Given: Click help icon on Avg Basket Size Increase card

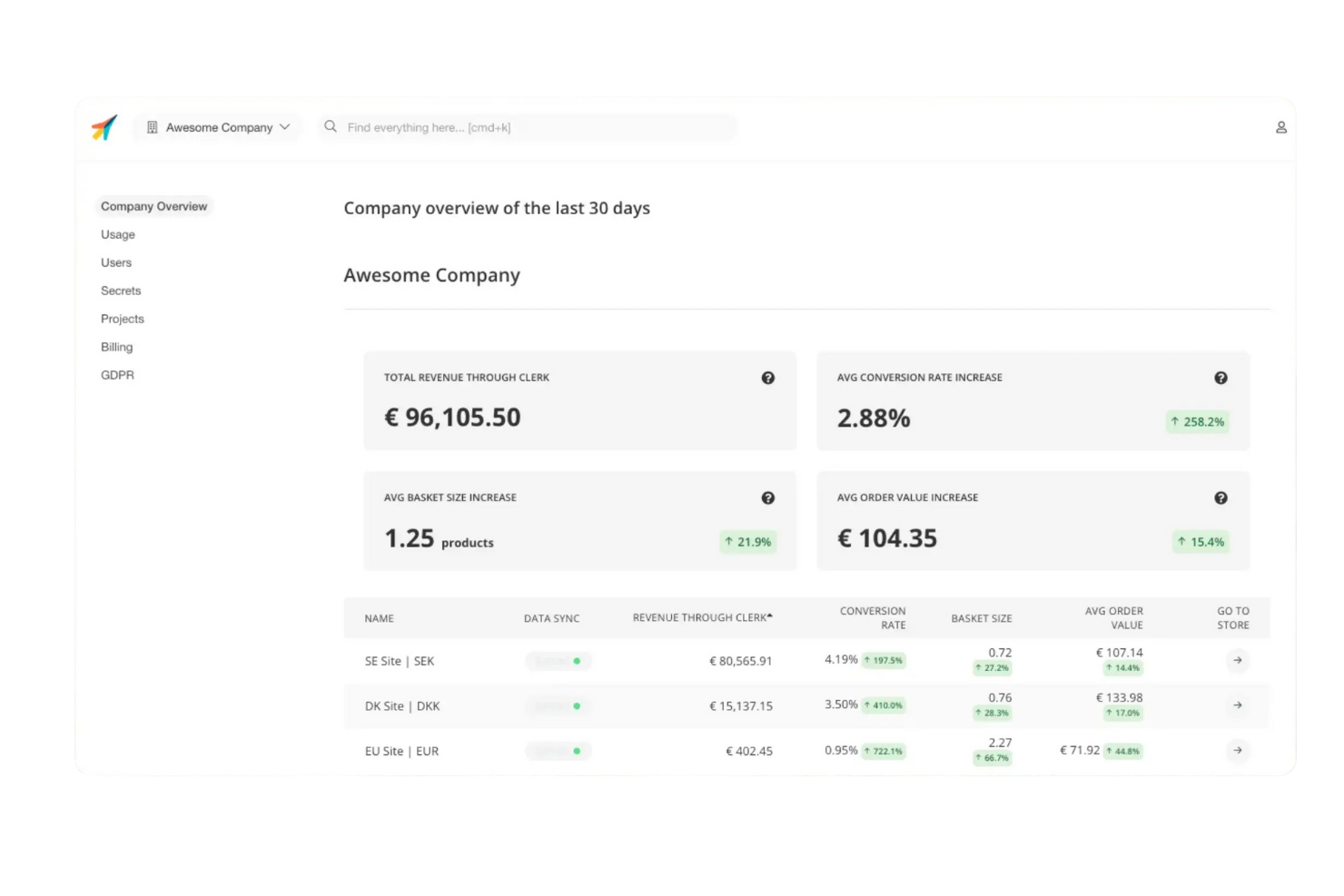Looking at the screenshot, I should 768,497.
